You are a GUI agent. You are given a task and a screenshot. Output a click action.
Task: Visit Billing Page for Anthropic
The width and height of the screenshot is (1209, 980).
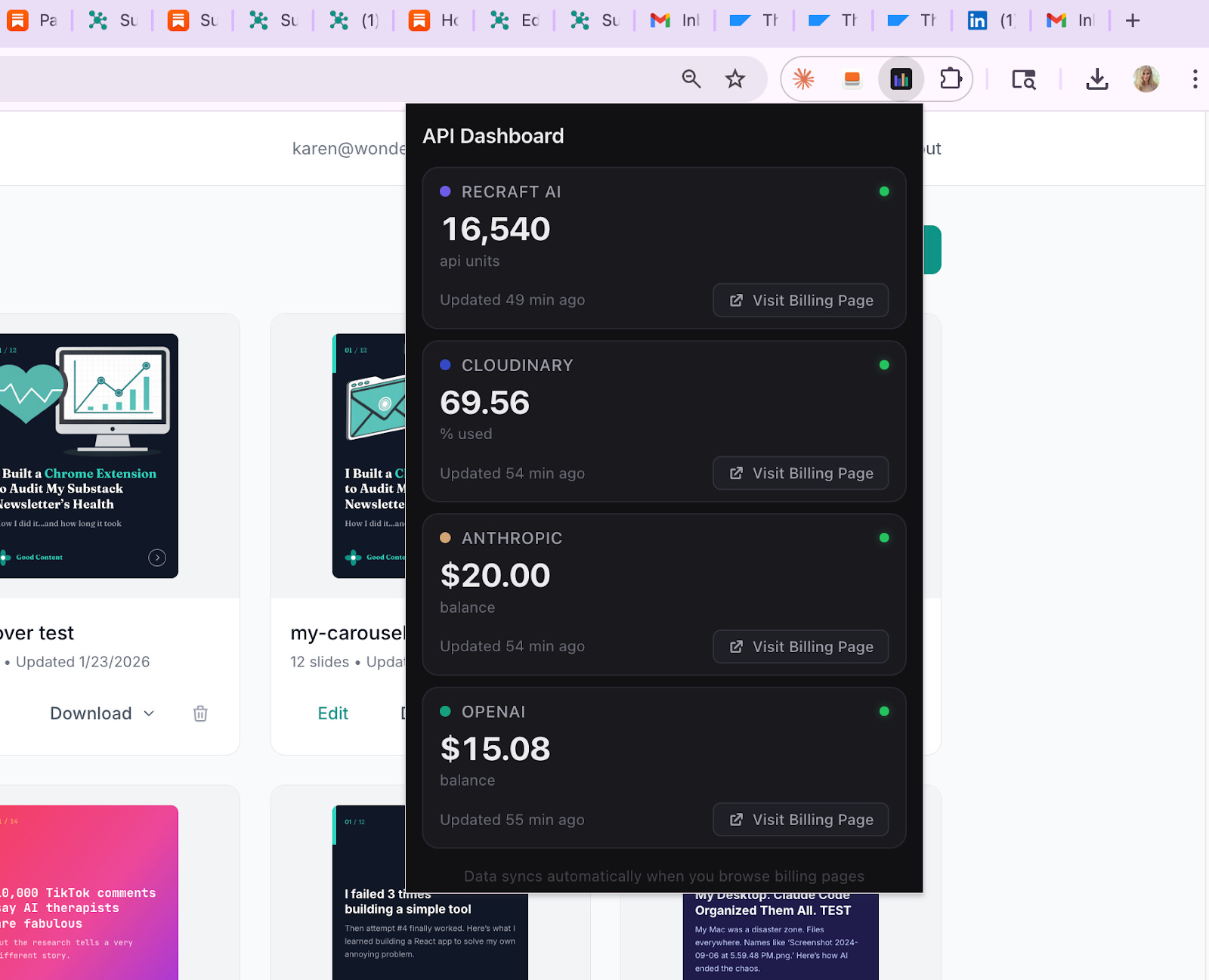[800, 647]
